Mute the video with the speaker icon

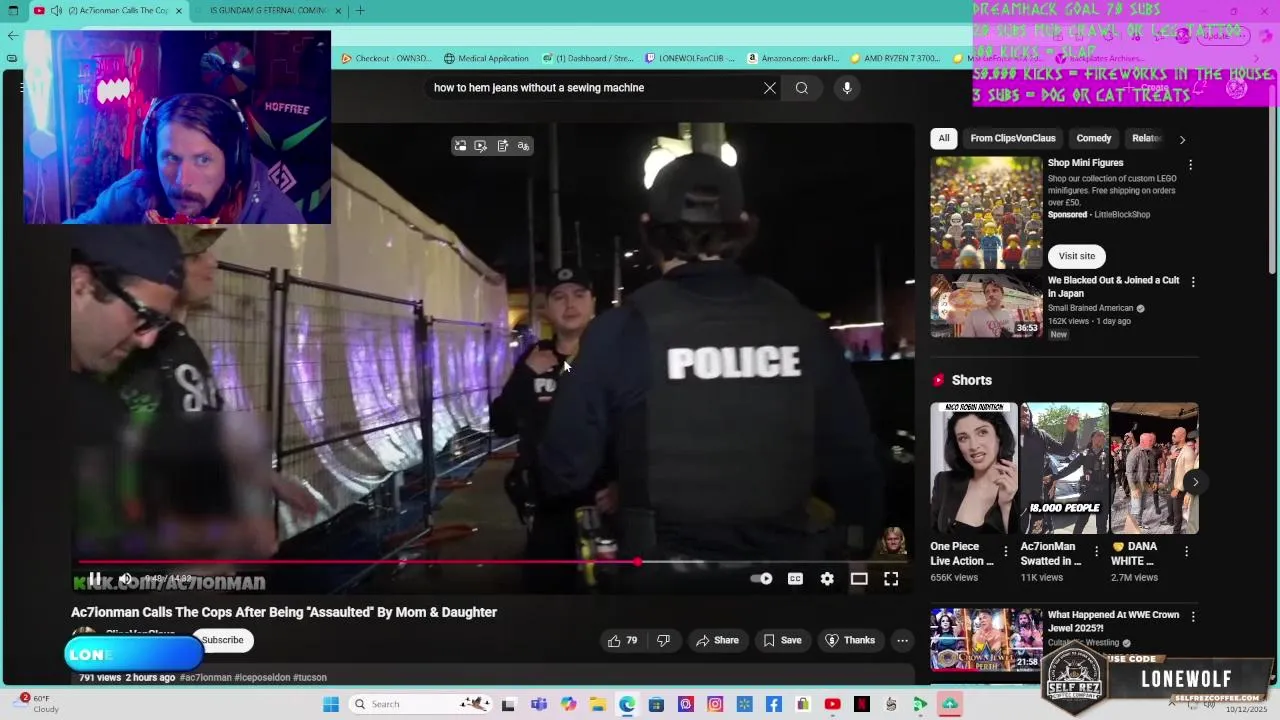[x=126, y=579]
